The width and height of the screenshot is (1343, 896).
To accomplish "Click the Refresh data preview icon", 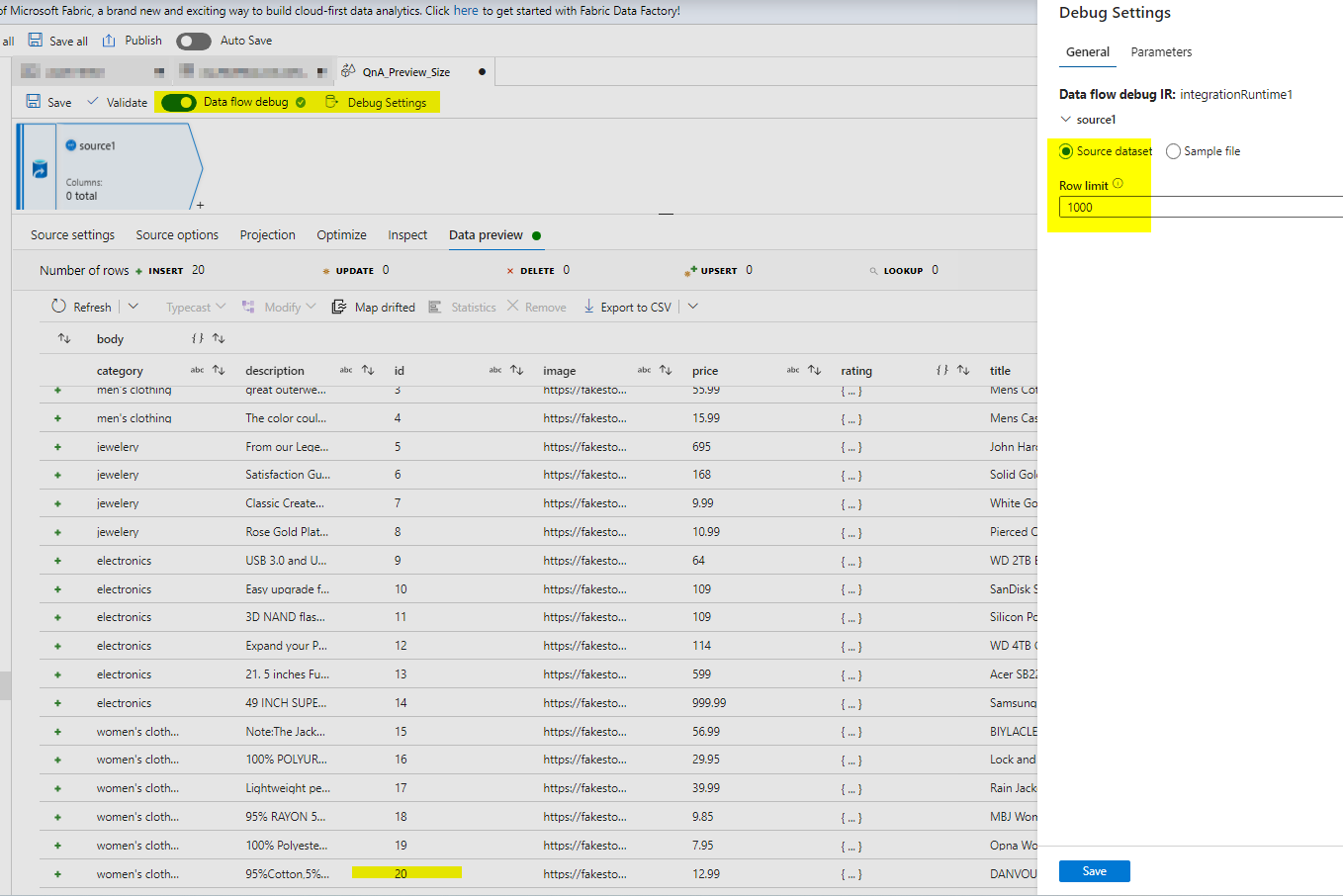I will pyautogui.click(x=59, y=307).
